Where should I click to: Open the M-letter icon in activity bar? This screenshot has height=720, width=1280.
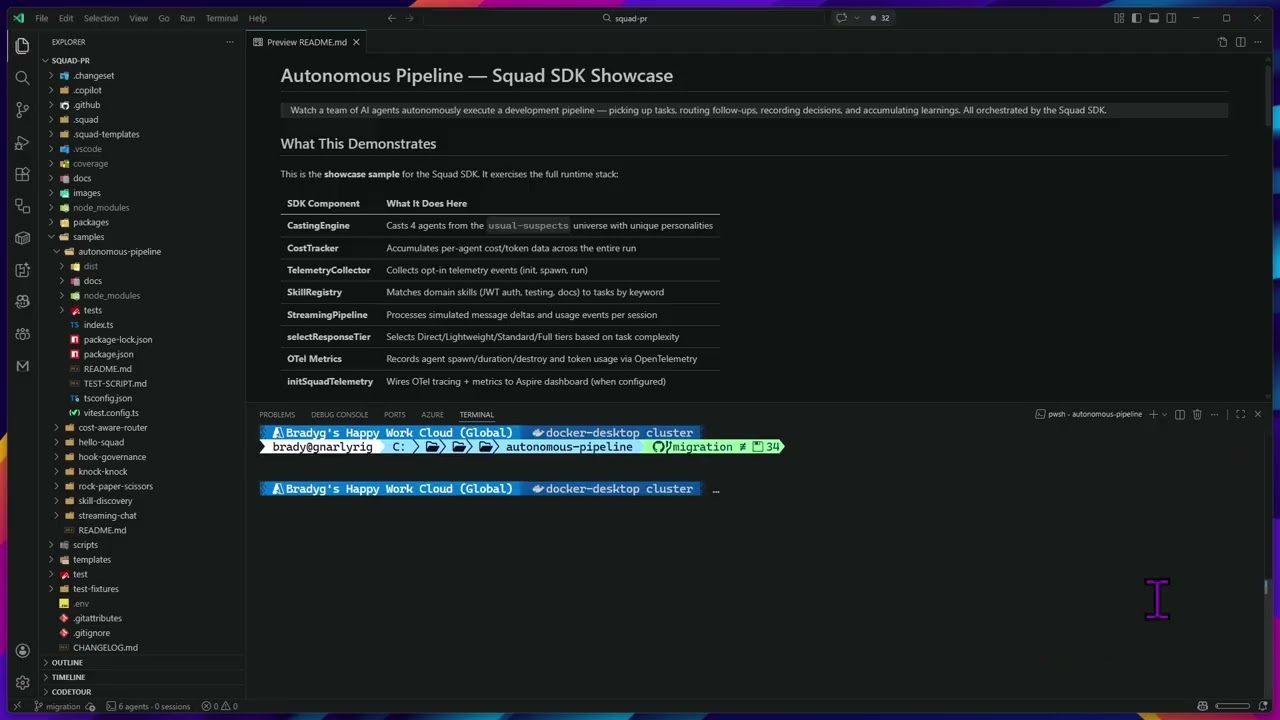coord(22,366)
